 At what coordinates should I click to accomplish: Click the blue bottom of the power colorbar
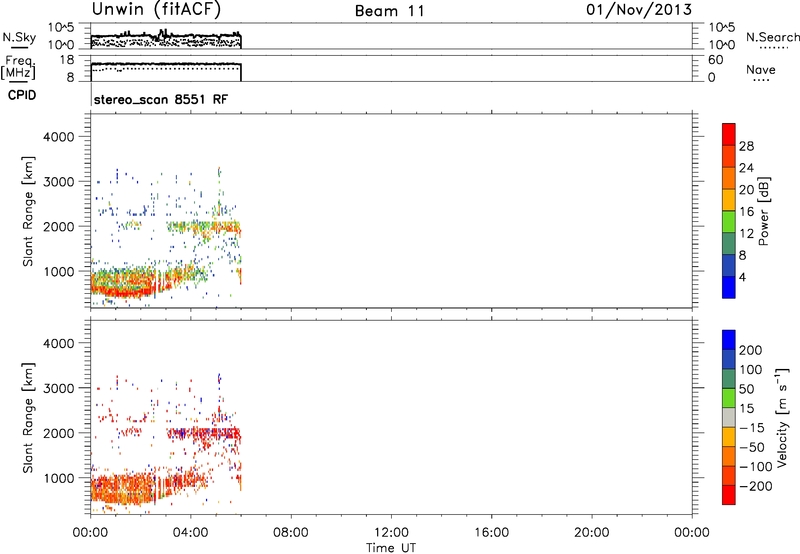[729, 287]
